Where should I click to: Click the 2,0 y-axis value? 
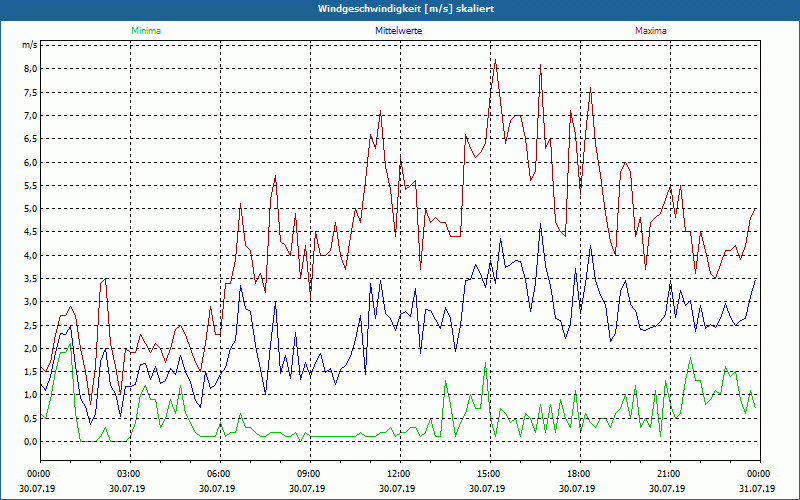(30, 348)
